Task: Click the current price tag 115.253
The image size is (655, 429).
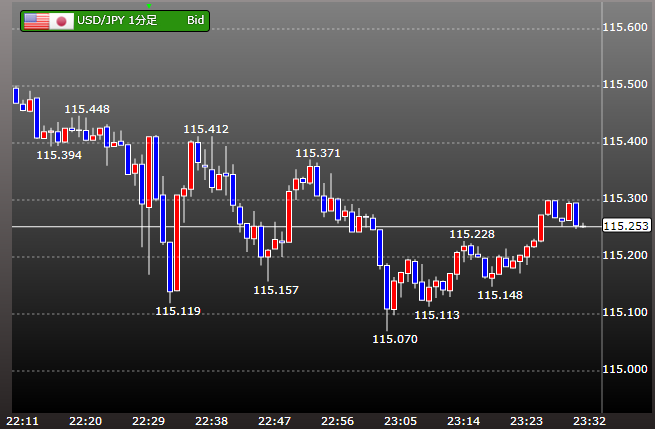Action: click(627, 227)
